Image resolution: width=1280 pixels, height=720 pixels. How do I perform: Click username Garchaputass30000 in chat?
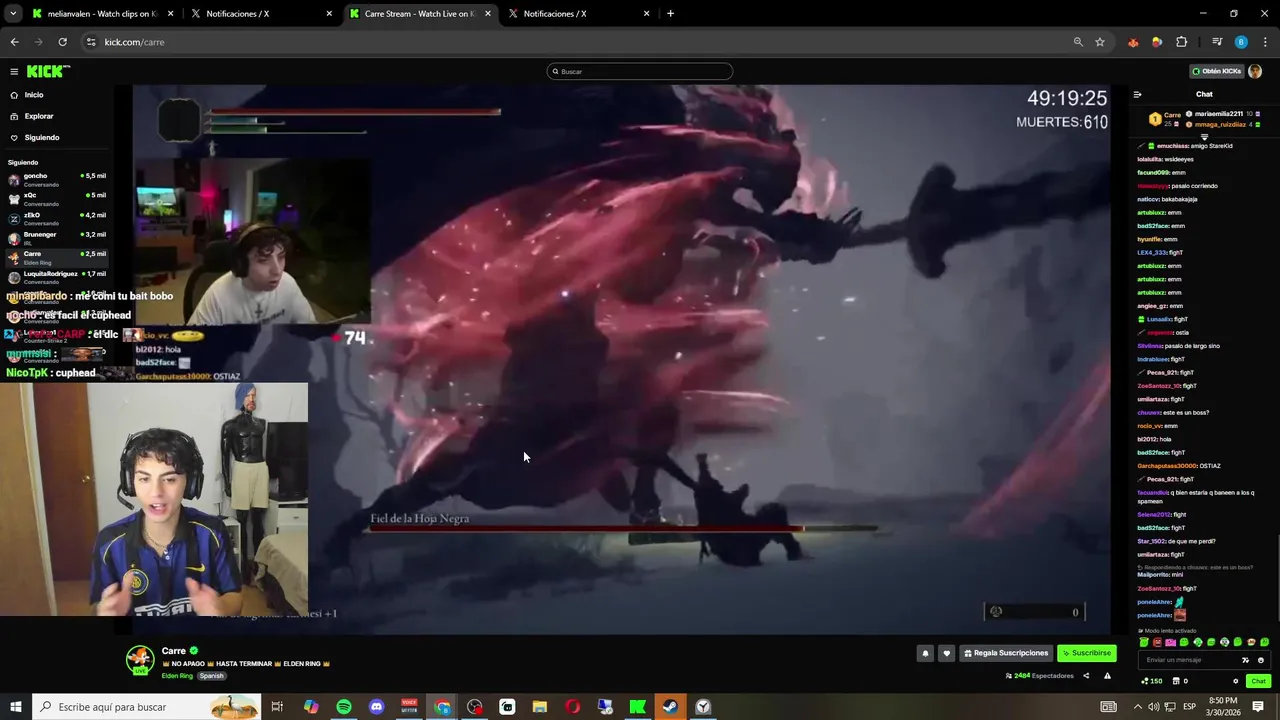click(1167, 466)
